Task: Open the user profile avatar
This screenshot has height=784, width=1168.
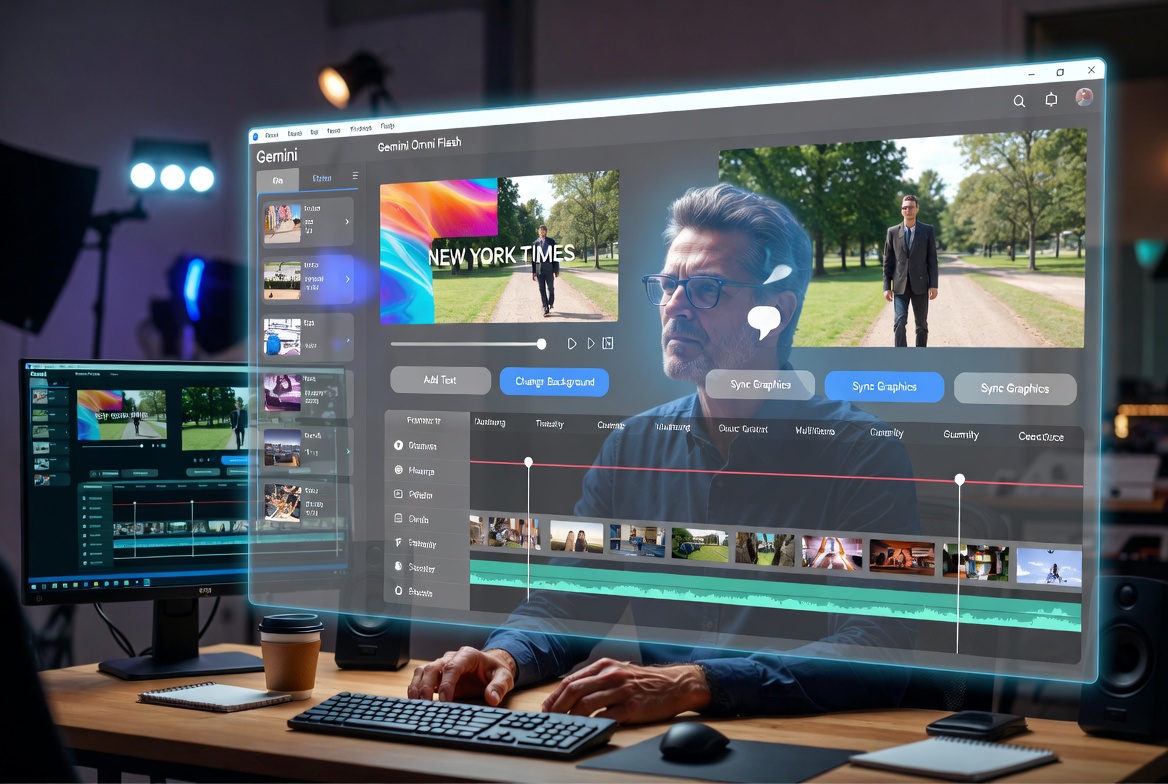Action: tap(1084, 96)
